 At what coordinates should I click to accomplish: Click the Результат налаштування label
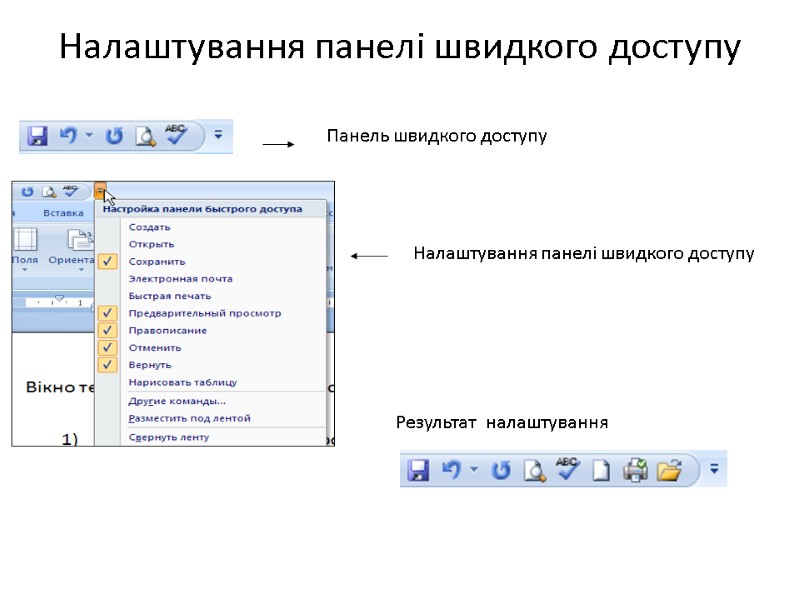tap(502, 422)
